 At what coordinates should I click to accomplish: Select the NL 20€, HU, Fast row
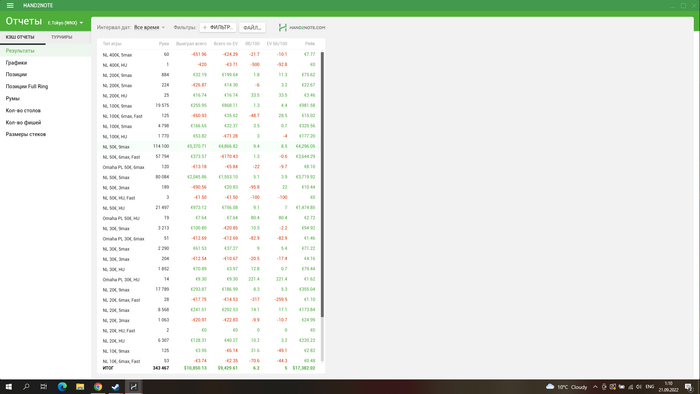tap(209, 331)
